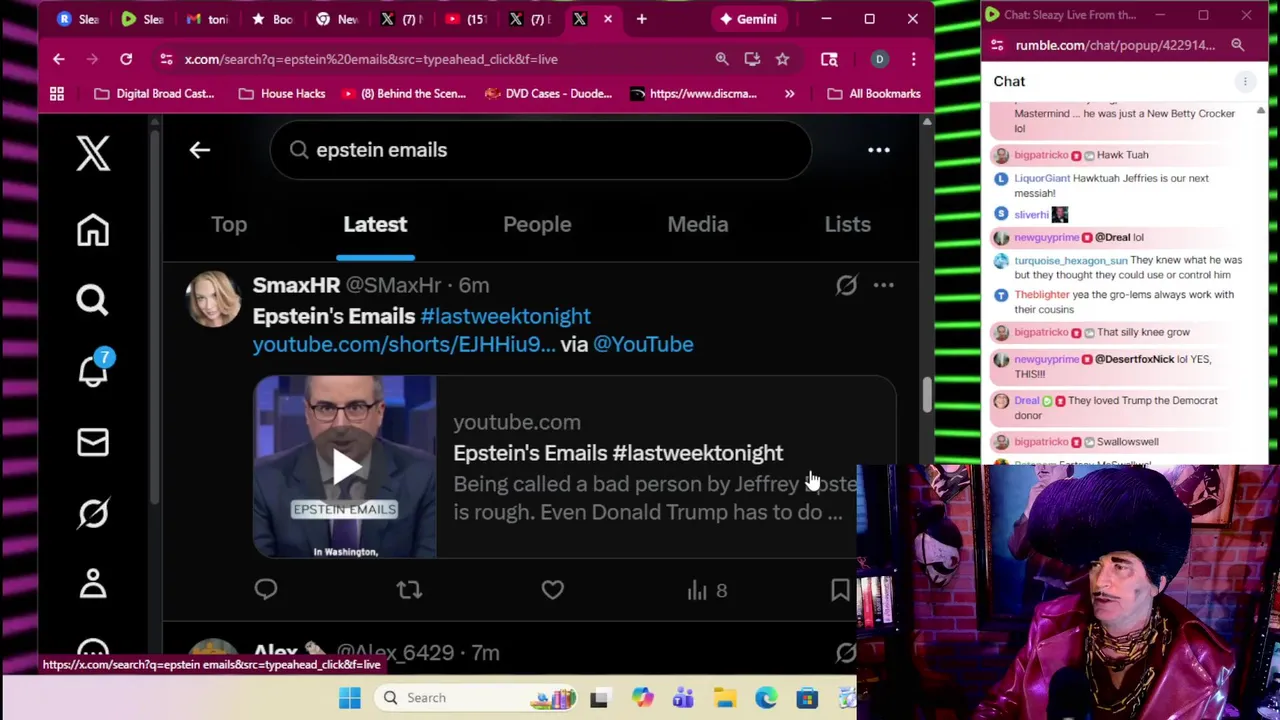Like the SmaxHR post

(x=553, y=590)
